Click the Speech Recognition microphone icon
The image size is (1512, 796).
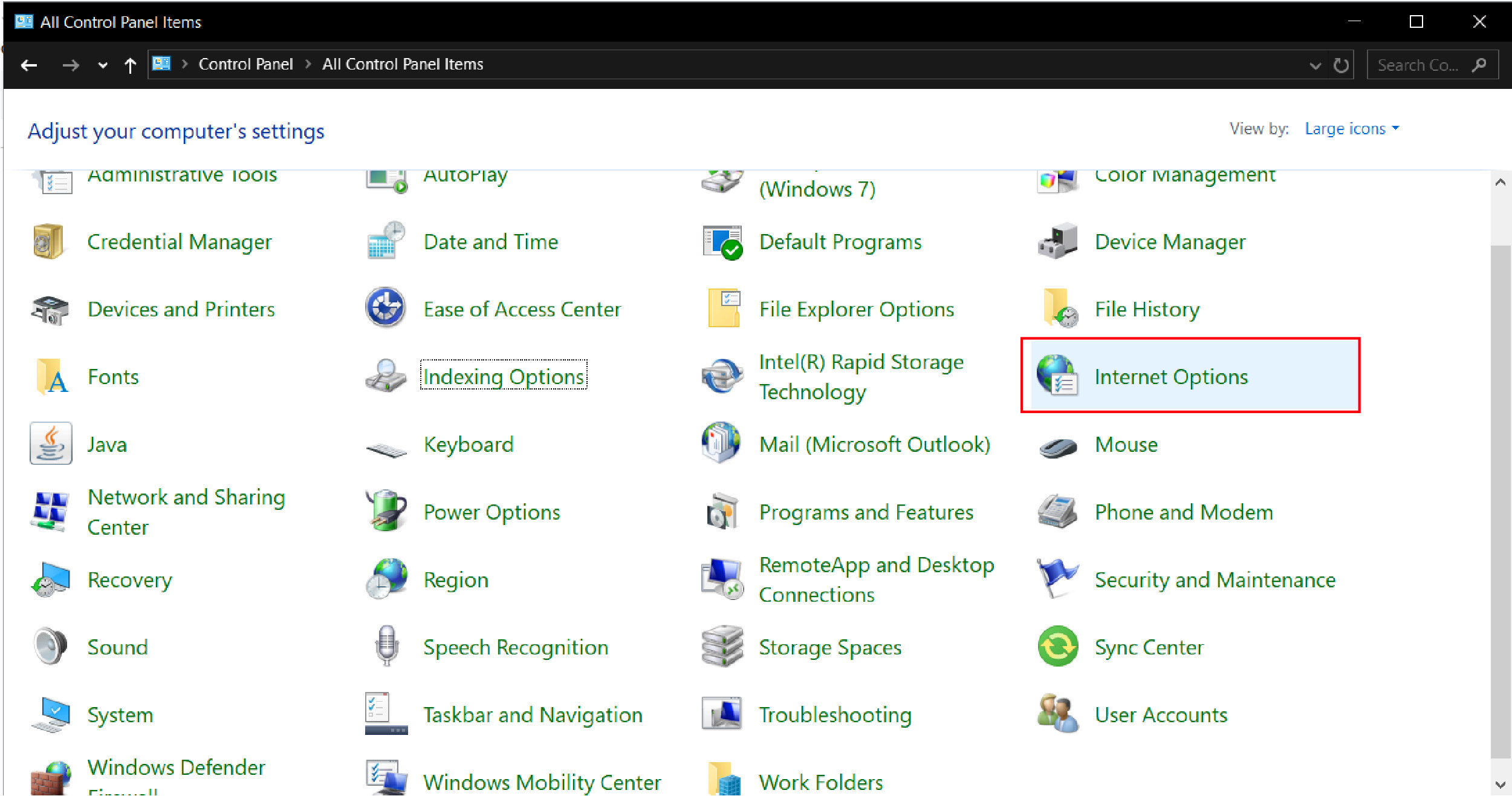point(386,646)
